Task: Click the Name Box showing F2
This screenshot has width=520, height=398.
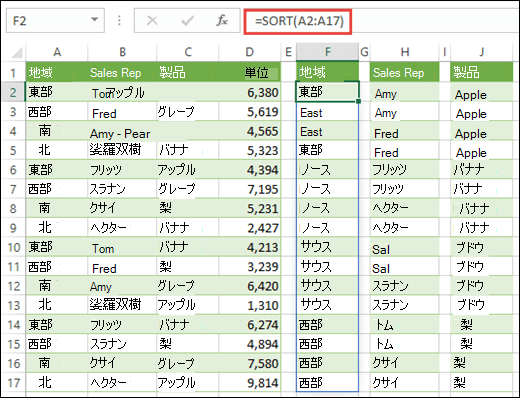Action: click(55, 21)
